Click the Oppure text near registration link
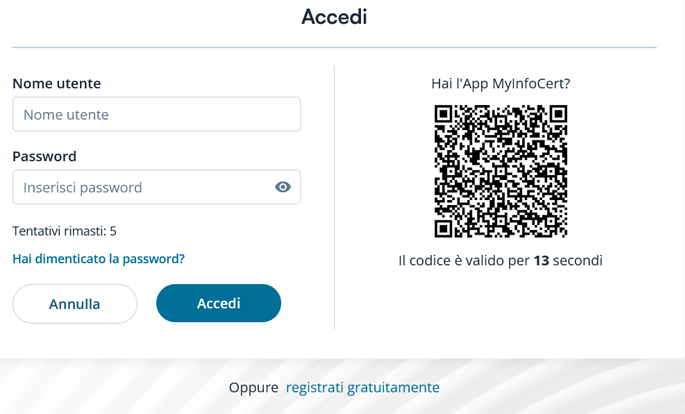 click(x=253, y=387)
